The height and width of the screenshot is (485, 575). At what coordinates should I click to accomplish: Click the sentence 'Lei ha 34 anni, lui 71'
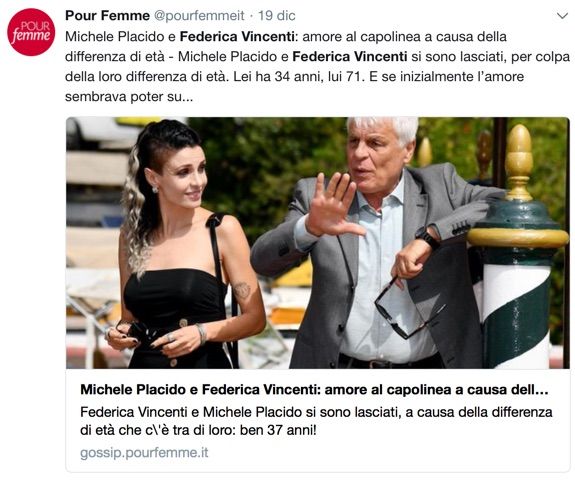coord(299,77)
